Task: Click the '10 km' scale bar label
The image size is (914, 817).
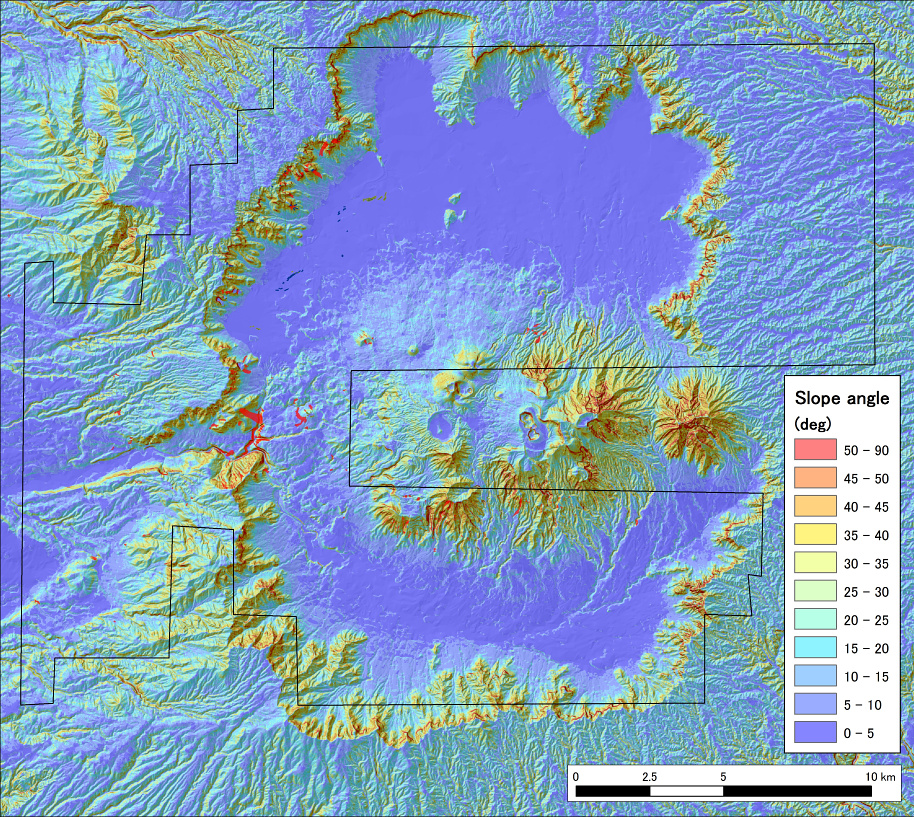Action: pos(880,777)
